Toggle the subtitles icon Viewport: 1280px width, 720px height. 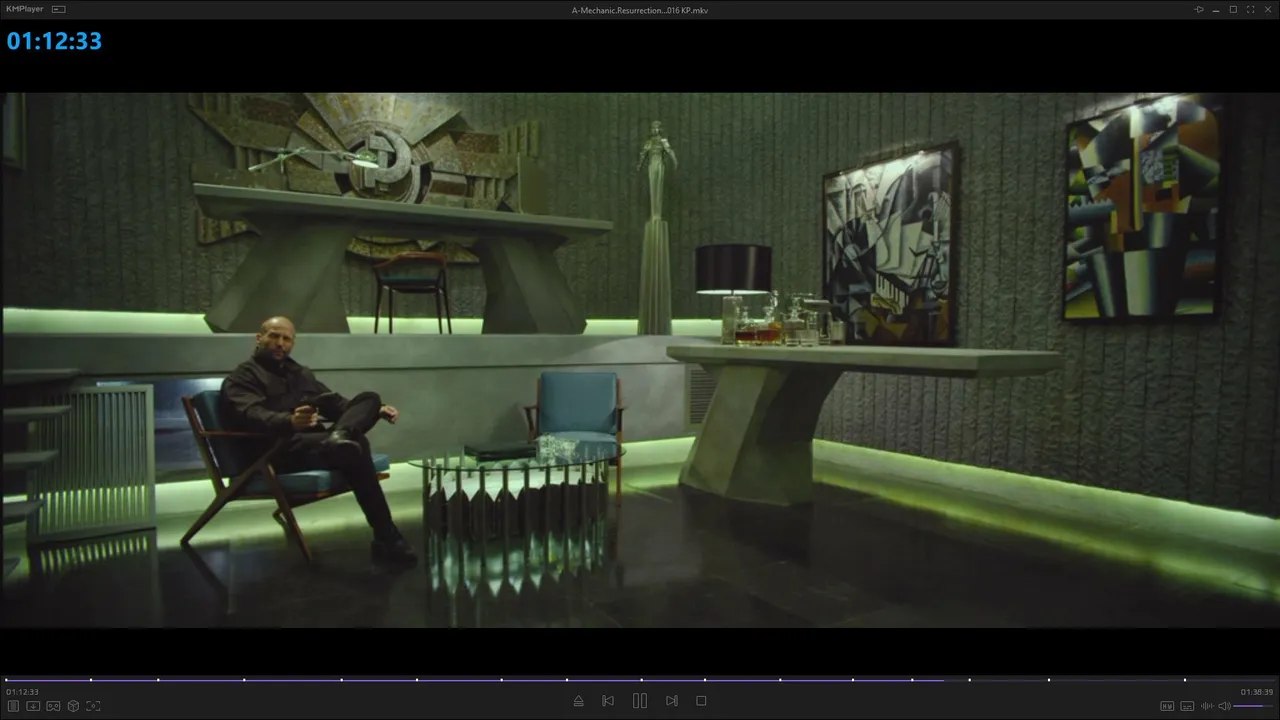(1187, 706)
